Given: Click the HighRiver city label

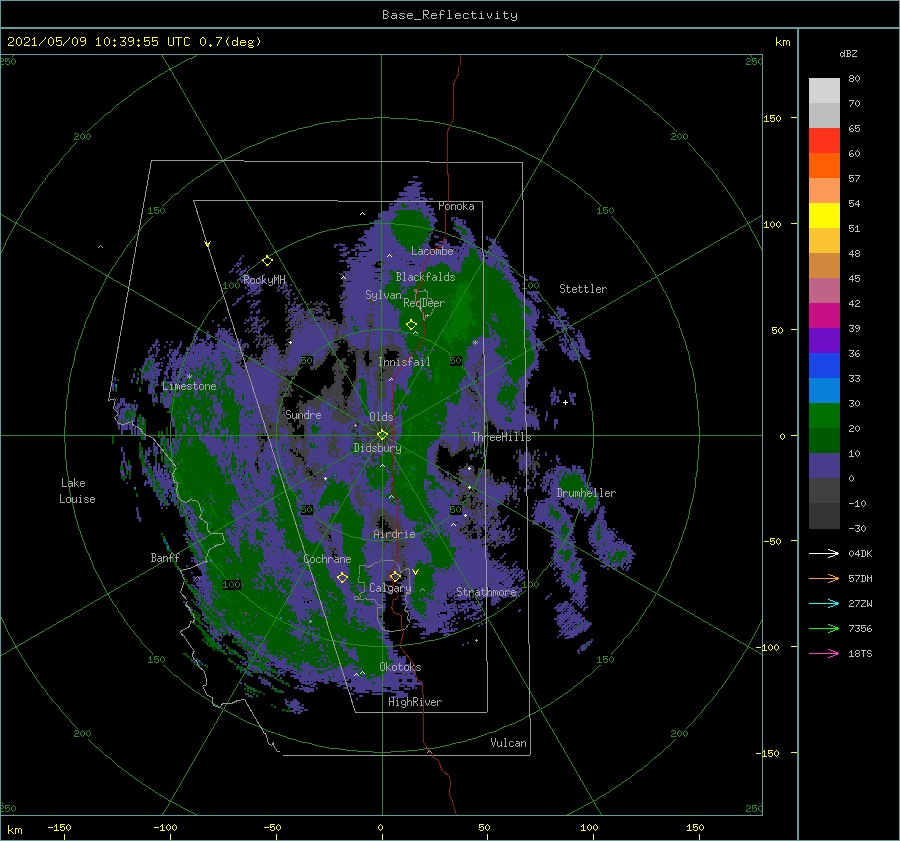Looking at the screenshot, I should (415, 702).
